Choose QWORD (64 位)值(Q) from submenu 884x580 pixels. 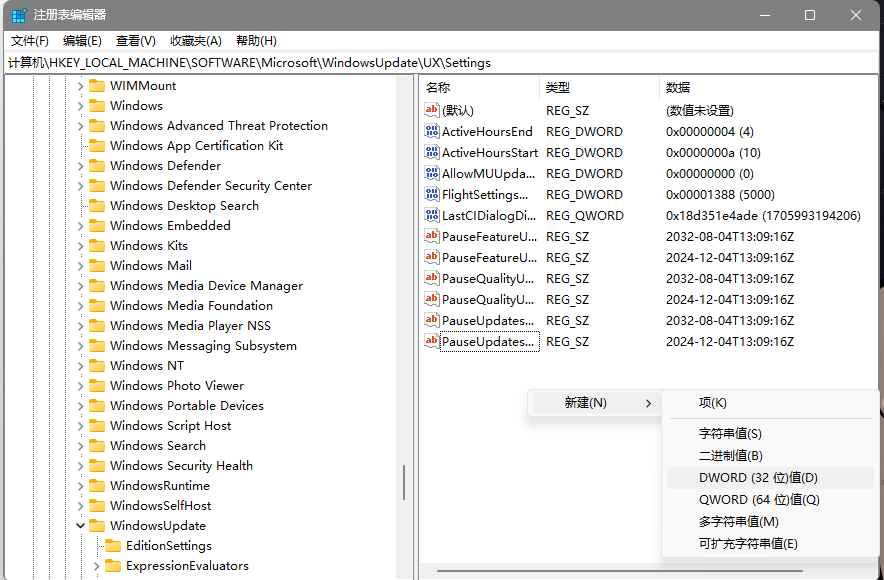770,500
